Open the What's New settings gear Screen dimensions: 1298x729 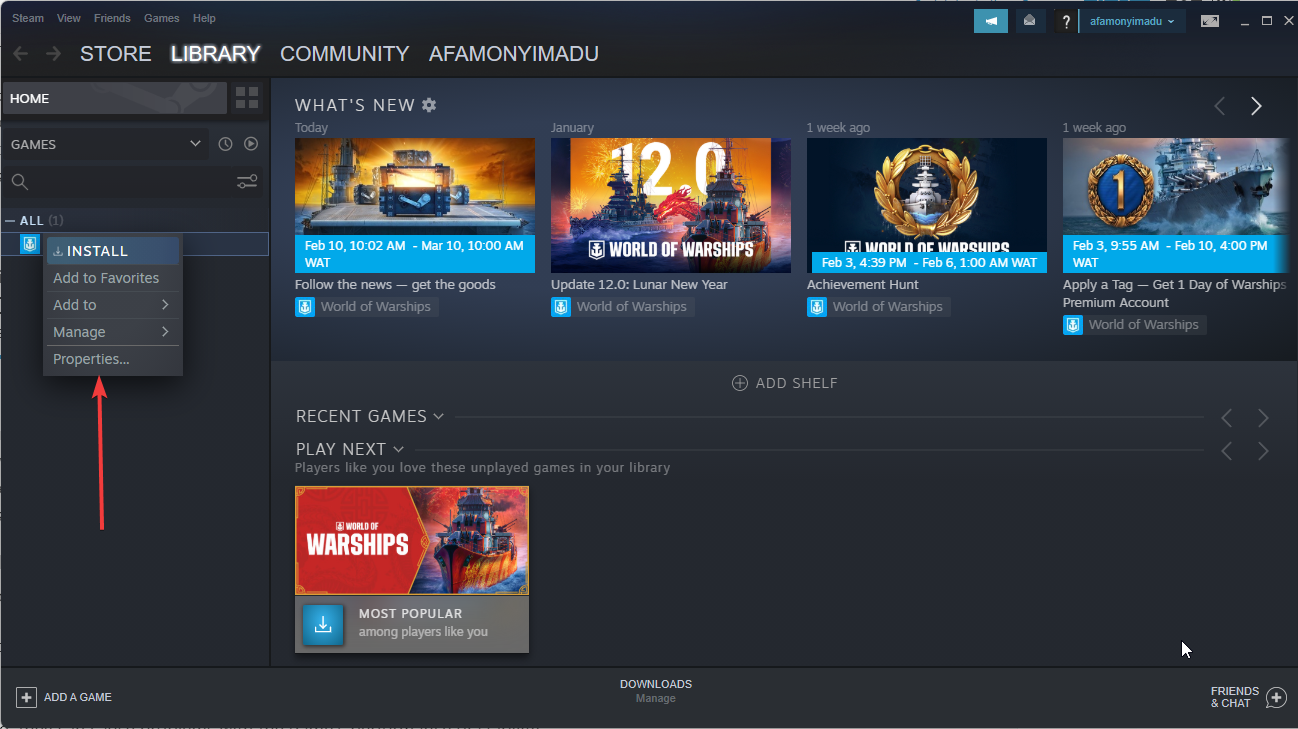click(429, 105)
